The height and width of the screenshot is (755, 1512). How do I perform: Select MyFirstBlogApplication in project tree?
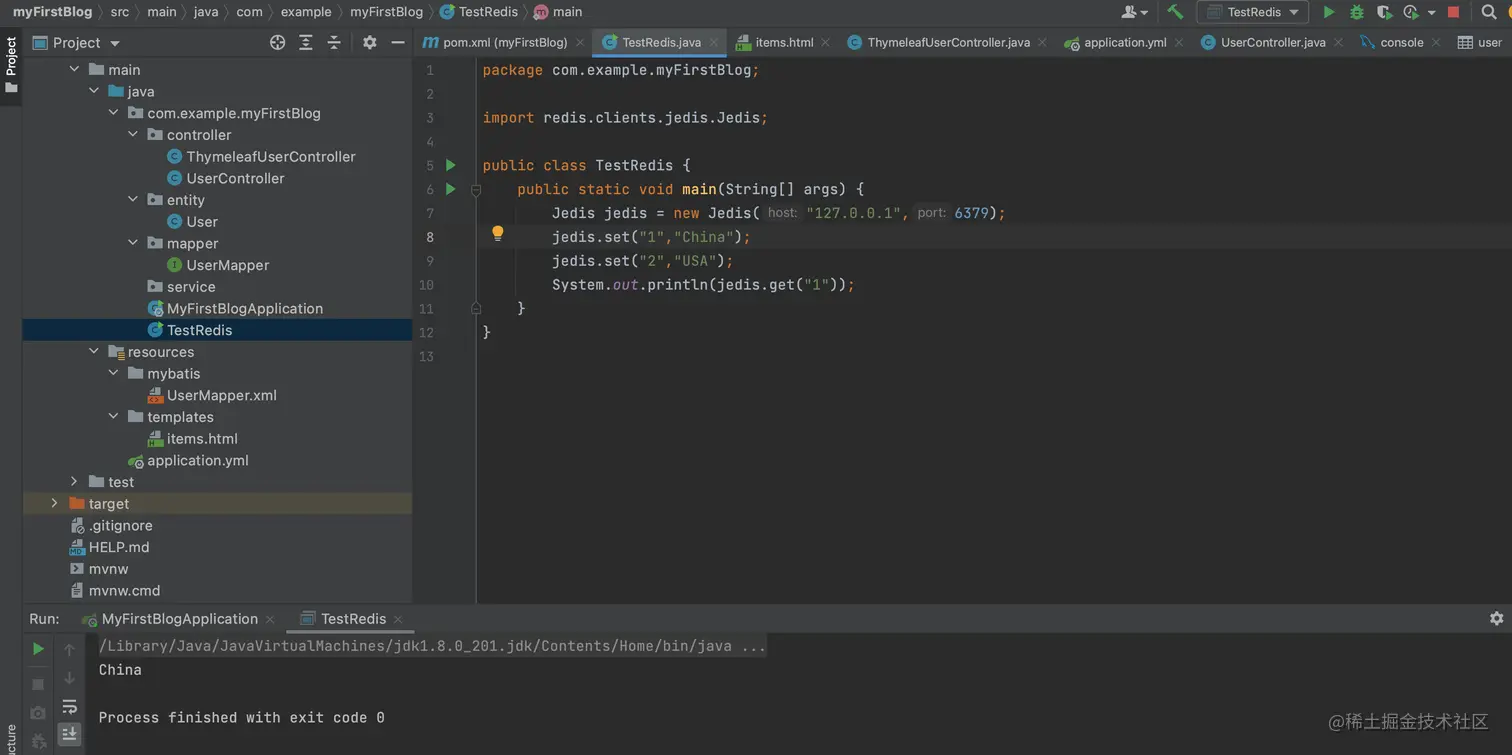point(245,308)
